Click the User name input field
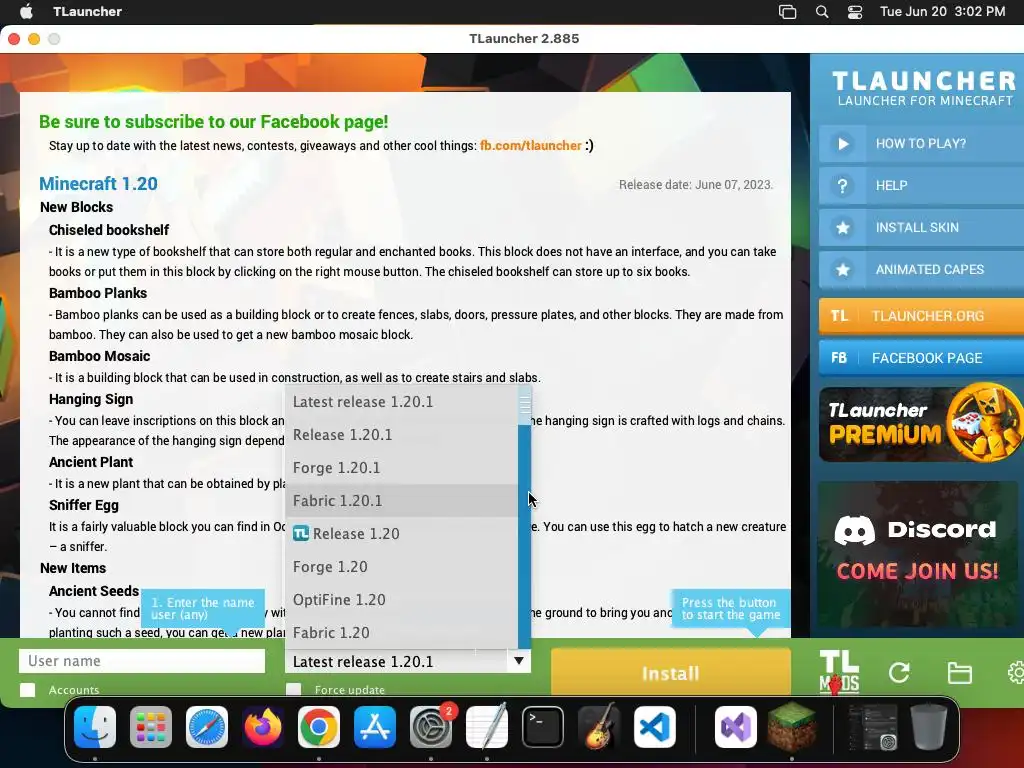This screenshot has width=1024, height=768. tap(142, 661)
